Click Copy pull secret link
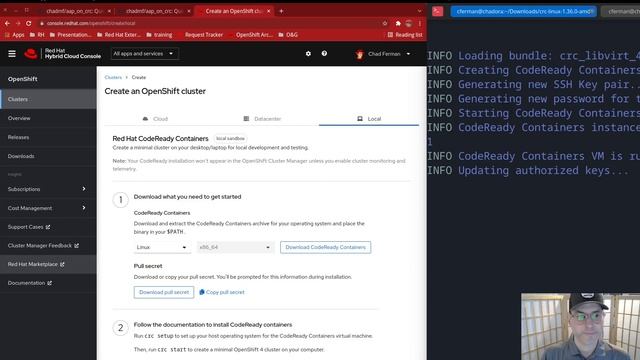 click(222, 292)
